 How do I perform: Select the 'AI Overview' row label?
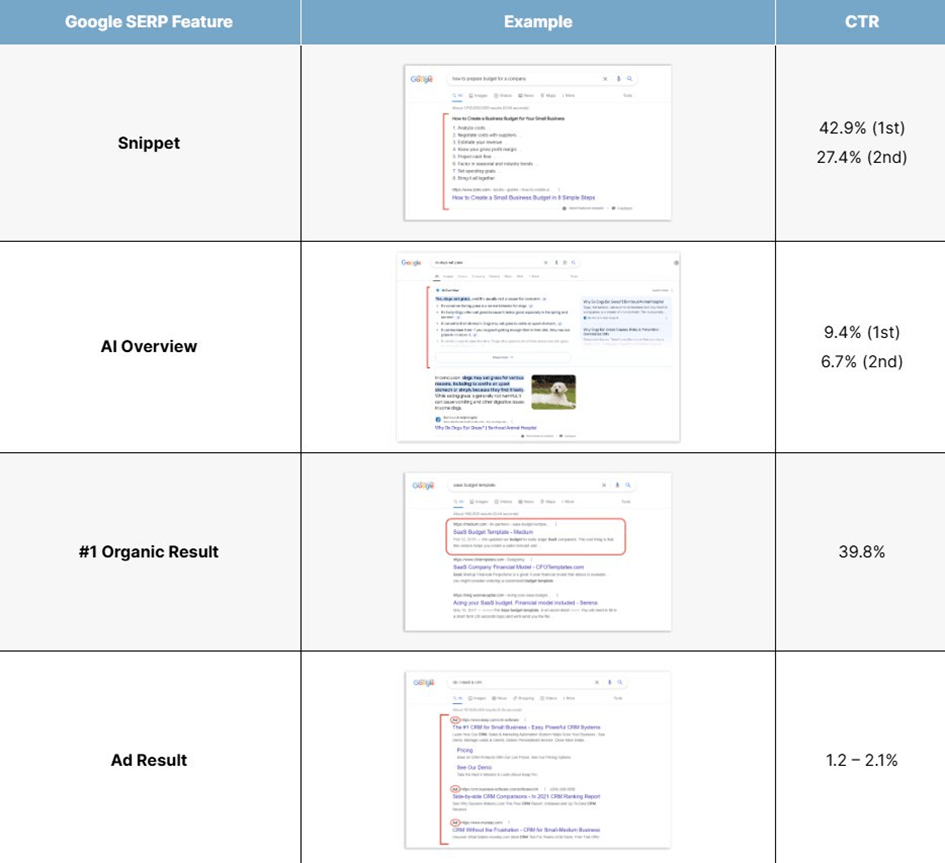[149, 347]
